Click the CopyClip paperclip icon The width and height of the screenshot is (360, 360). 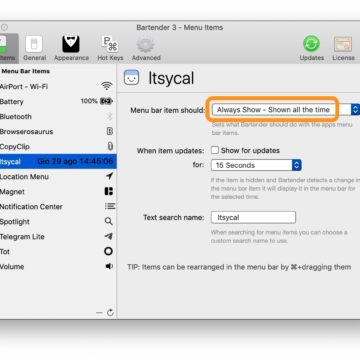click(110, 146)
